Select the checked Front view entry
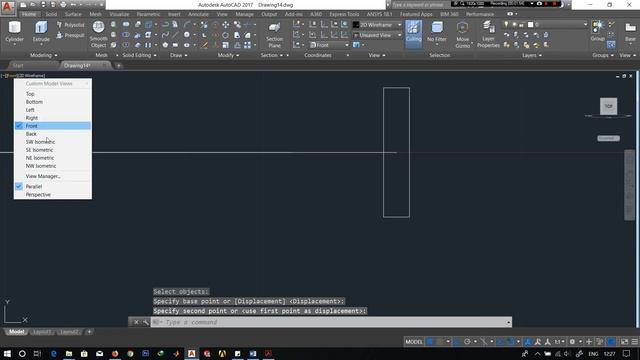This screenshot has width=640, height=360. click(x=53, y=126)
